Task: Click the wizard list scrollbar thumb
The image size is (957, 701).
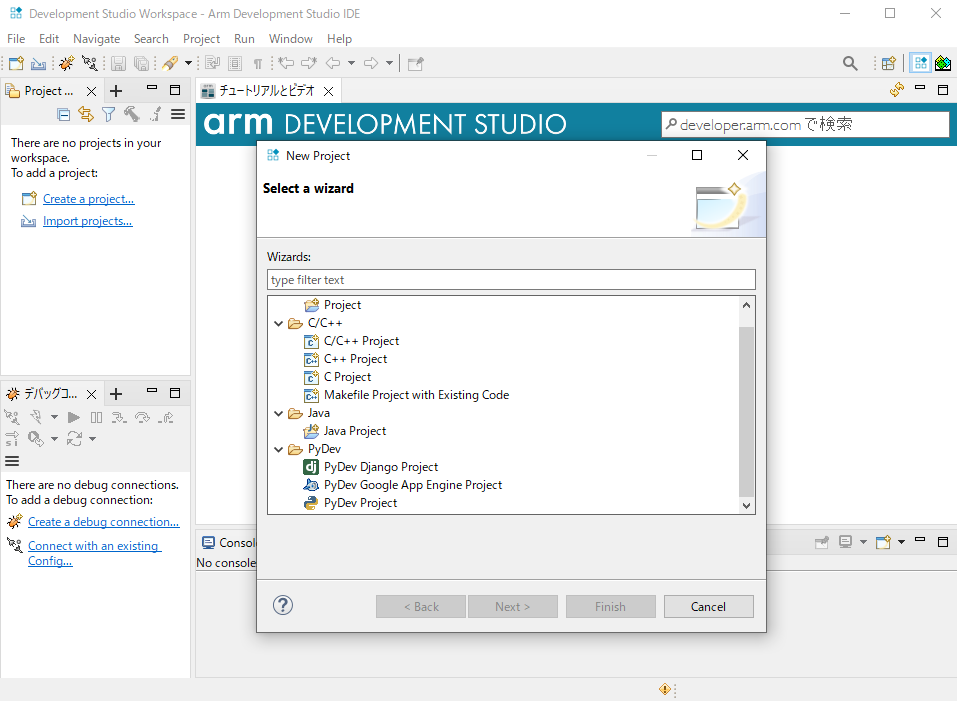Action: point(746,412)
